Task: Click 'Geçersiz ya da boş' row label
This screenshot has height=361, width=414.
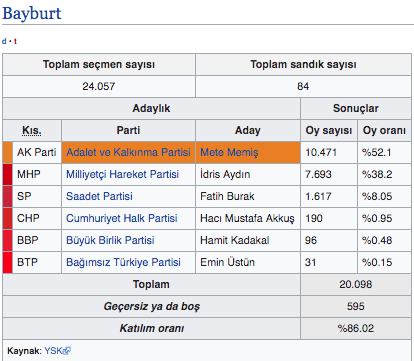Action: click(x=151, y=306)
